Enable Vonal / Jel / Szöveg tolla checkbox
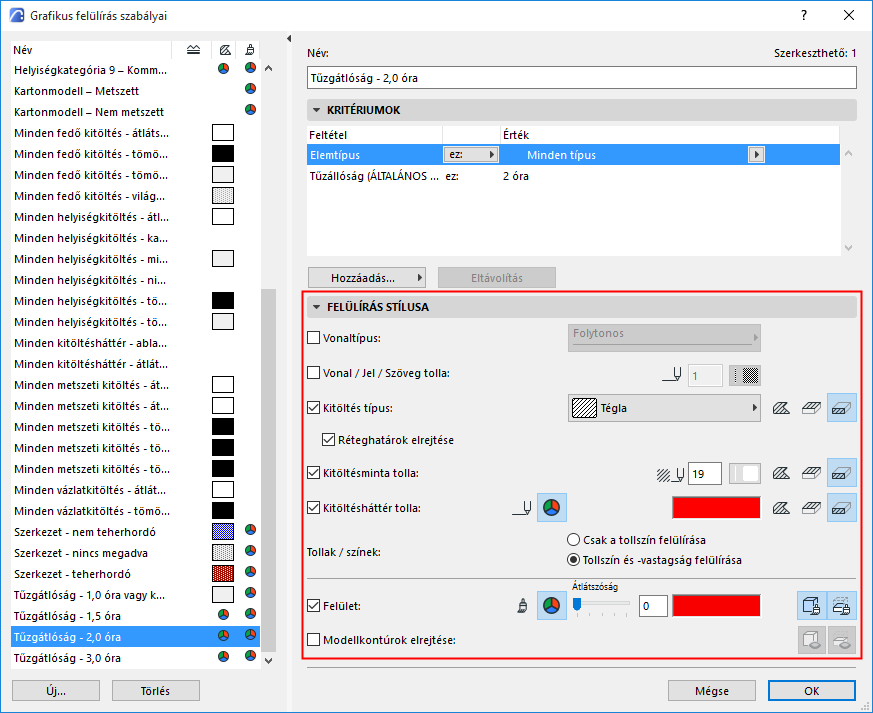873x713 pixels. [x=313, y=373]
